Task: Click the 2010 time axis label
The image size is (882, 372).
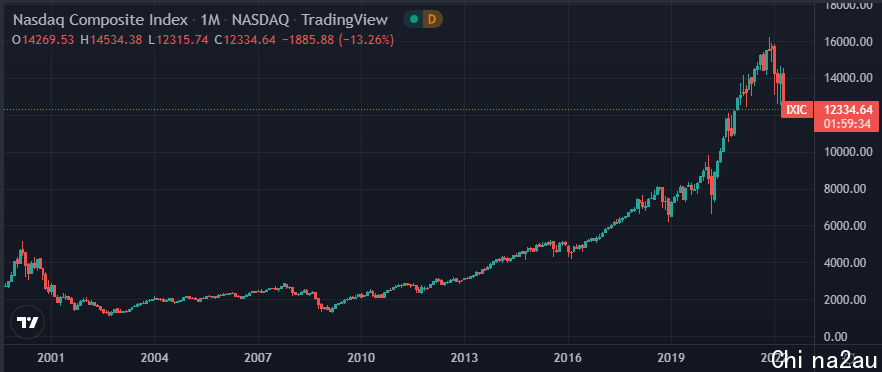Action: pos(361,357)
